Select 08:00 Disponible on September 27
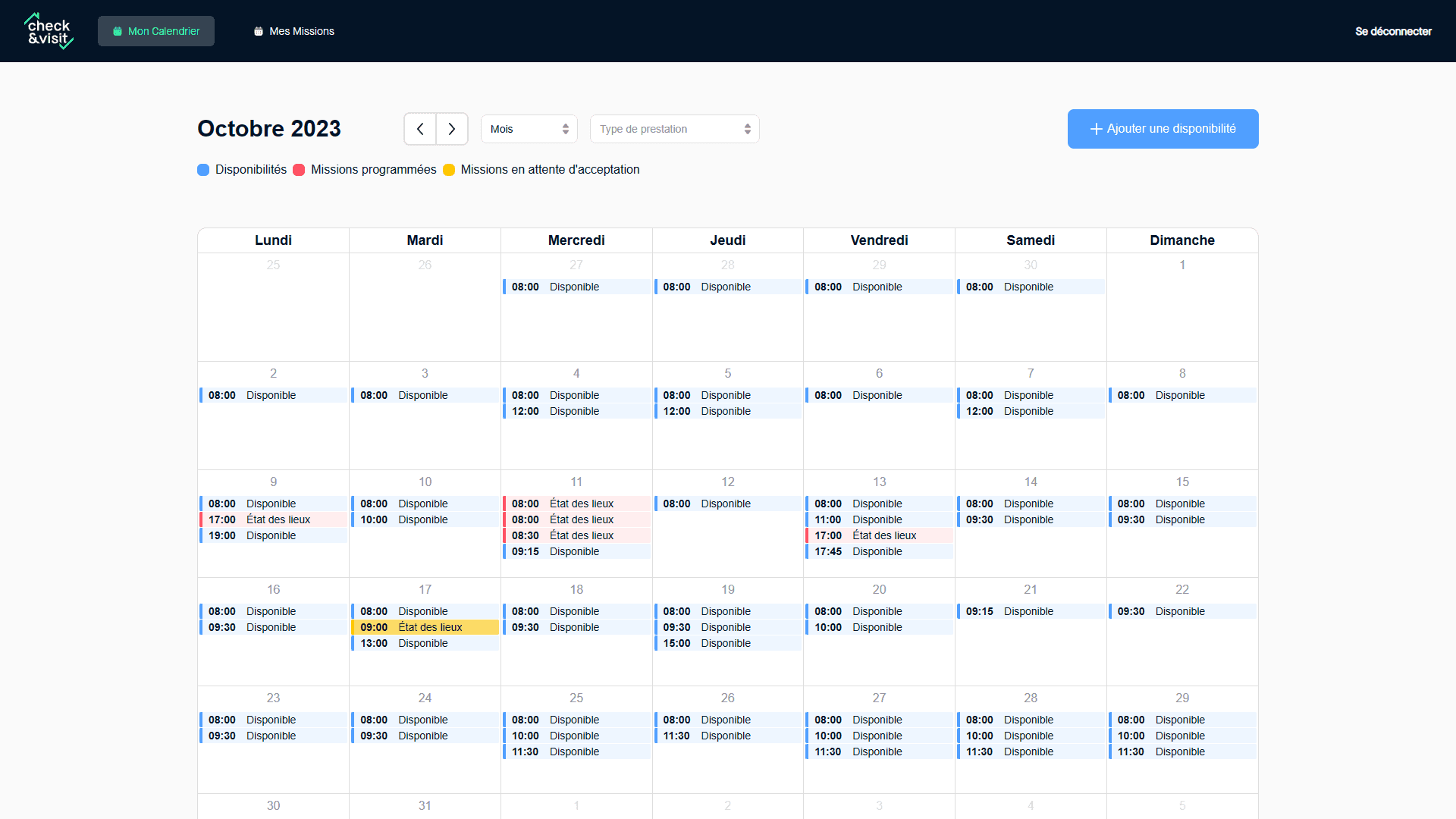Viewport: 1456px width, 819px height. [576, 287]
